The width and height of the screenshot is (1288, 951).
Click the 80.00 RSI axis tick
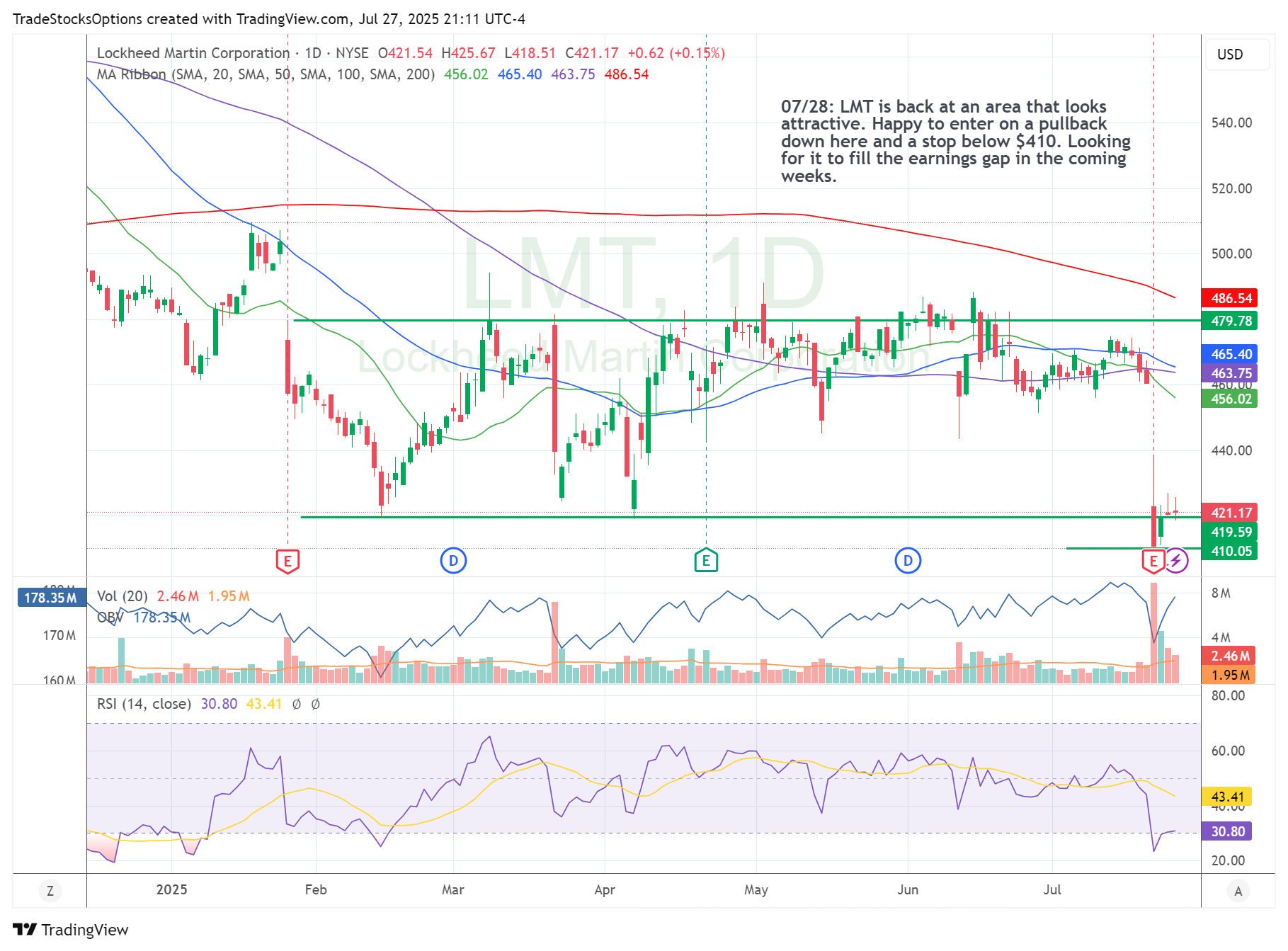(1228, 696)
